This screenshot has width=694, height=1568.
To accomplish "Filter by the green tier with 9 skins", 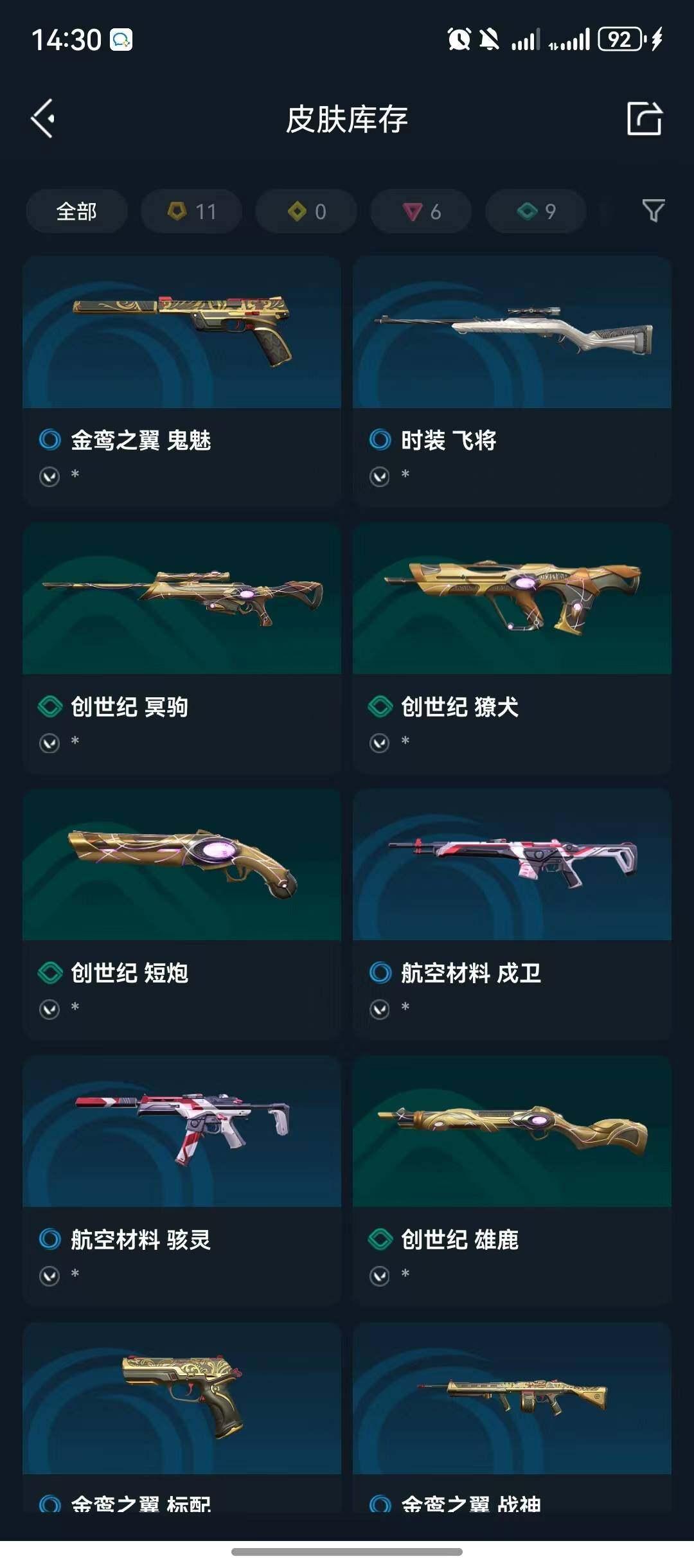I will click(536, 211).
